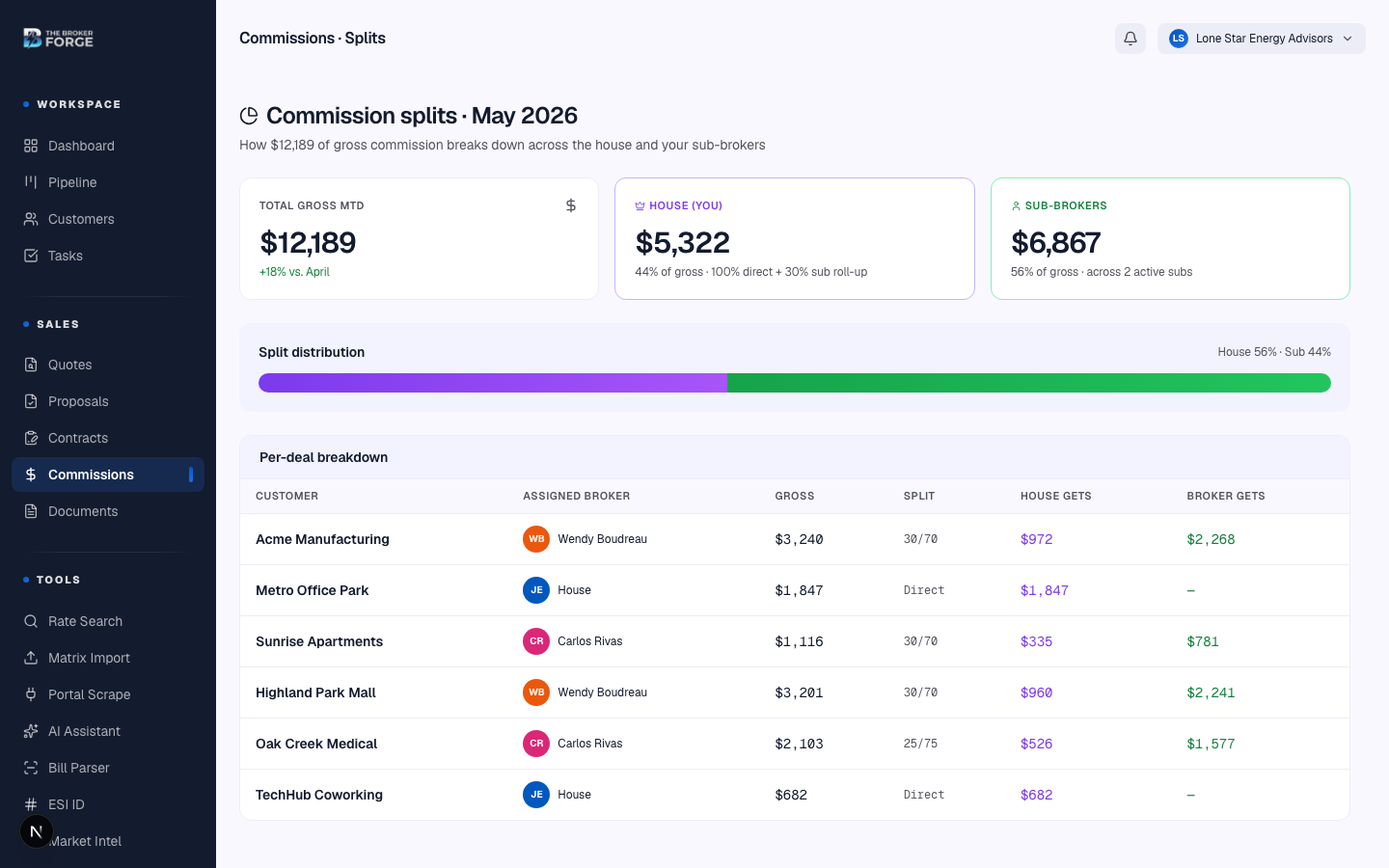Image resolution: width=1389 pixels, height=868 pixels.
Task: Click the Pipeline icon in sidebar
Action: (x=31, y=182)
